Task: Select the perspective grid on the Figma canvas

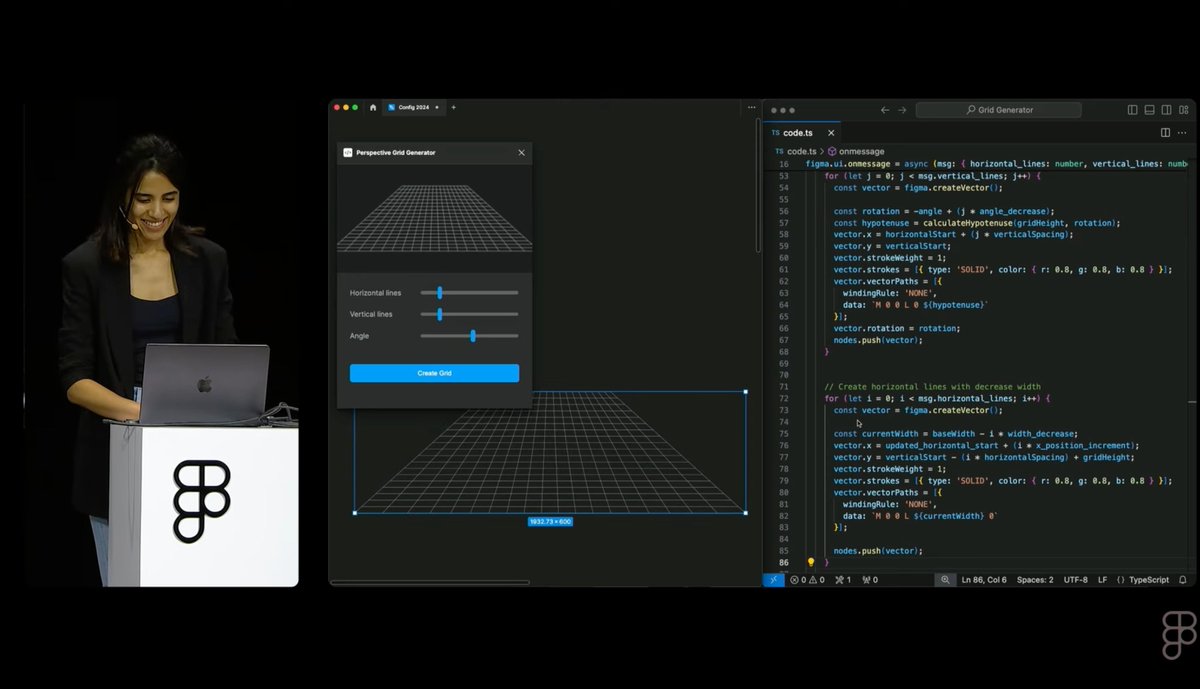Action: (x=550, y=452)
